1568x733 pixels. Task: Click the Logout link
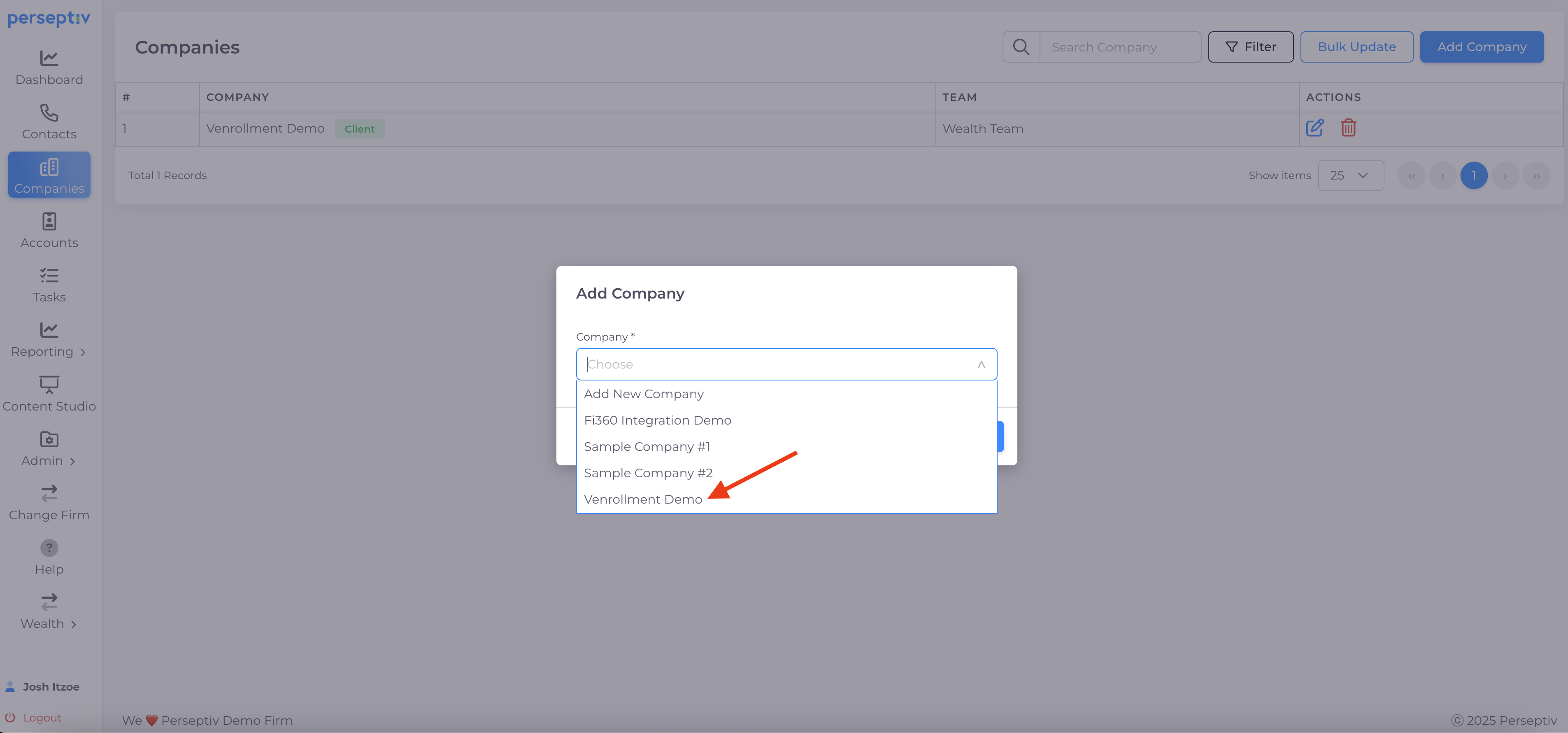pyautogui.click(x=42, y=718)
